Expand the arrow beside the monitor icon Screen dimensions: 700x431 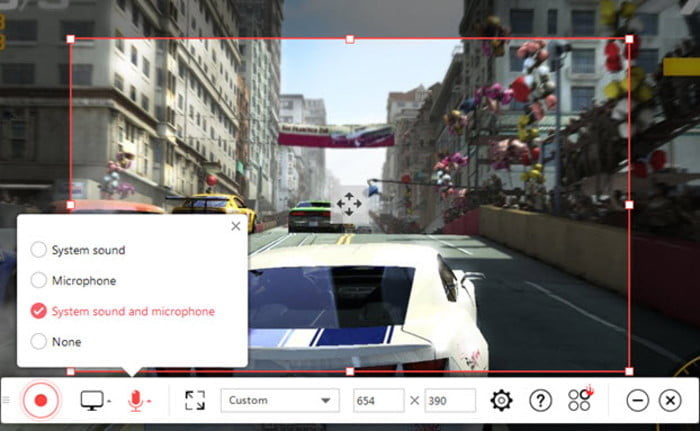(x=109, y=403)
